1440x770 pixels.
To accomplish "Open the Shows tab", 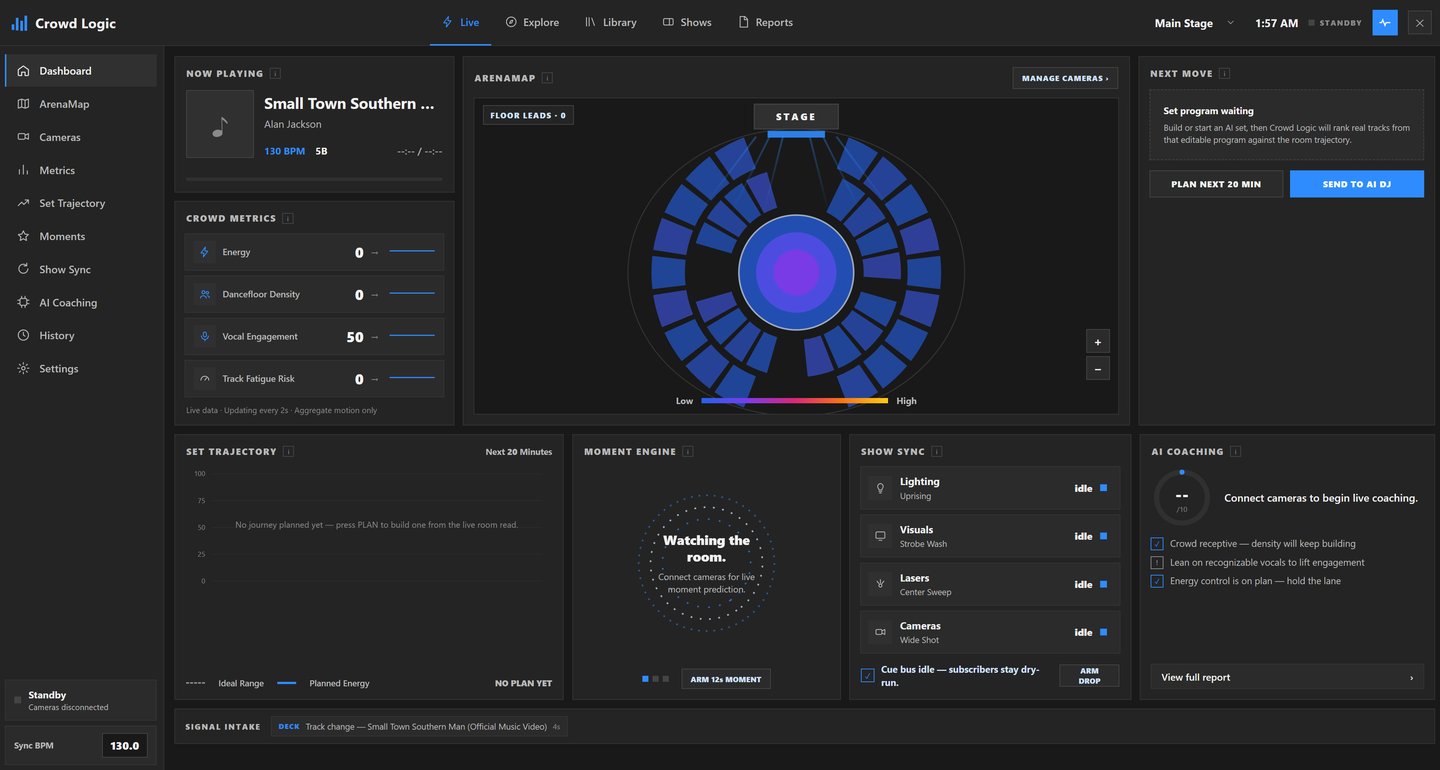I will [687, 22].
